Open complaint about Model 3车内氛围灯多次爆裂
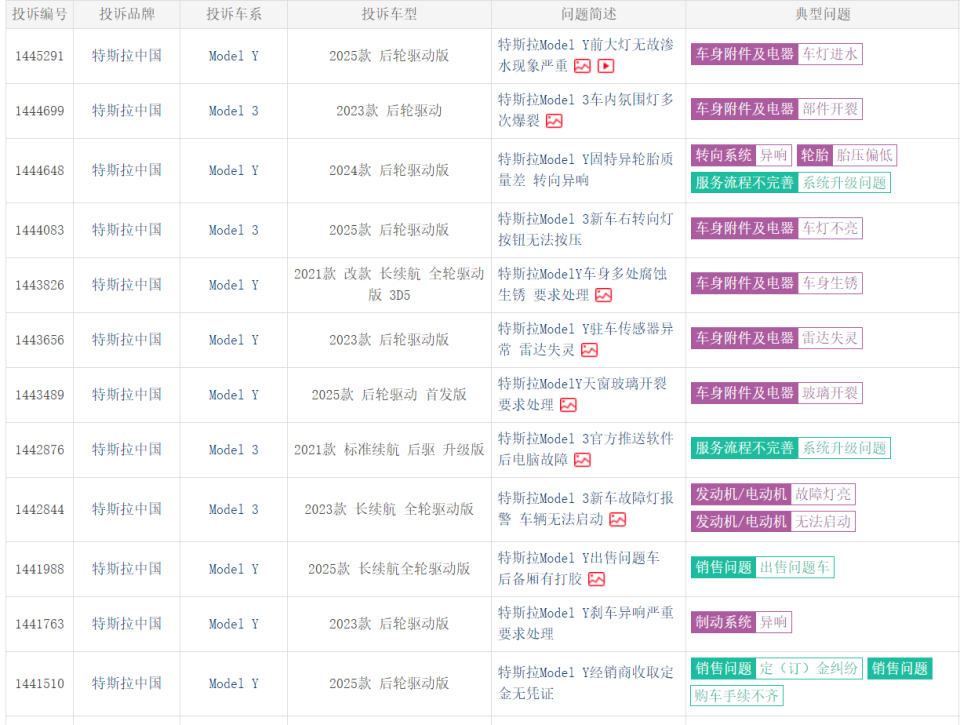960x725 pixels. 585,110
